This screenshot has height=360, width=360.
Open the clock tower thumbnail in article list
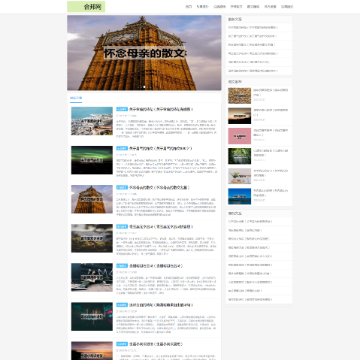click(x=92, y=199)
